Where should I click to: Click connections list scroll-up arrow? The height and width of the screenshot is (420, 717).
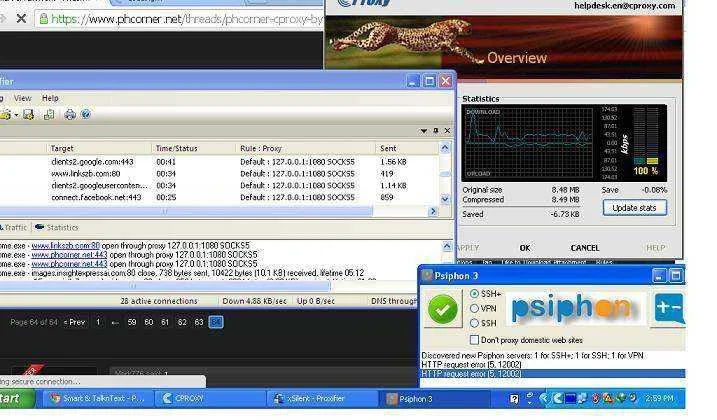pyautogui.click(x=445, y=148)
